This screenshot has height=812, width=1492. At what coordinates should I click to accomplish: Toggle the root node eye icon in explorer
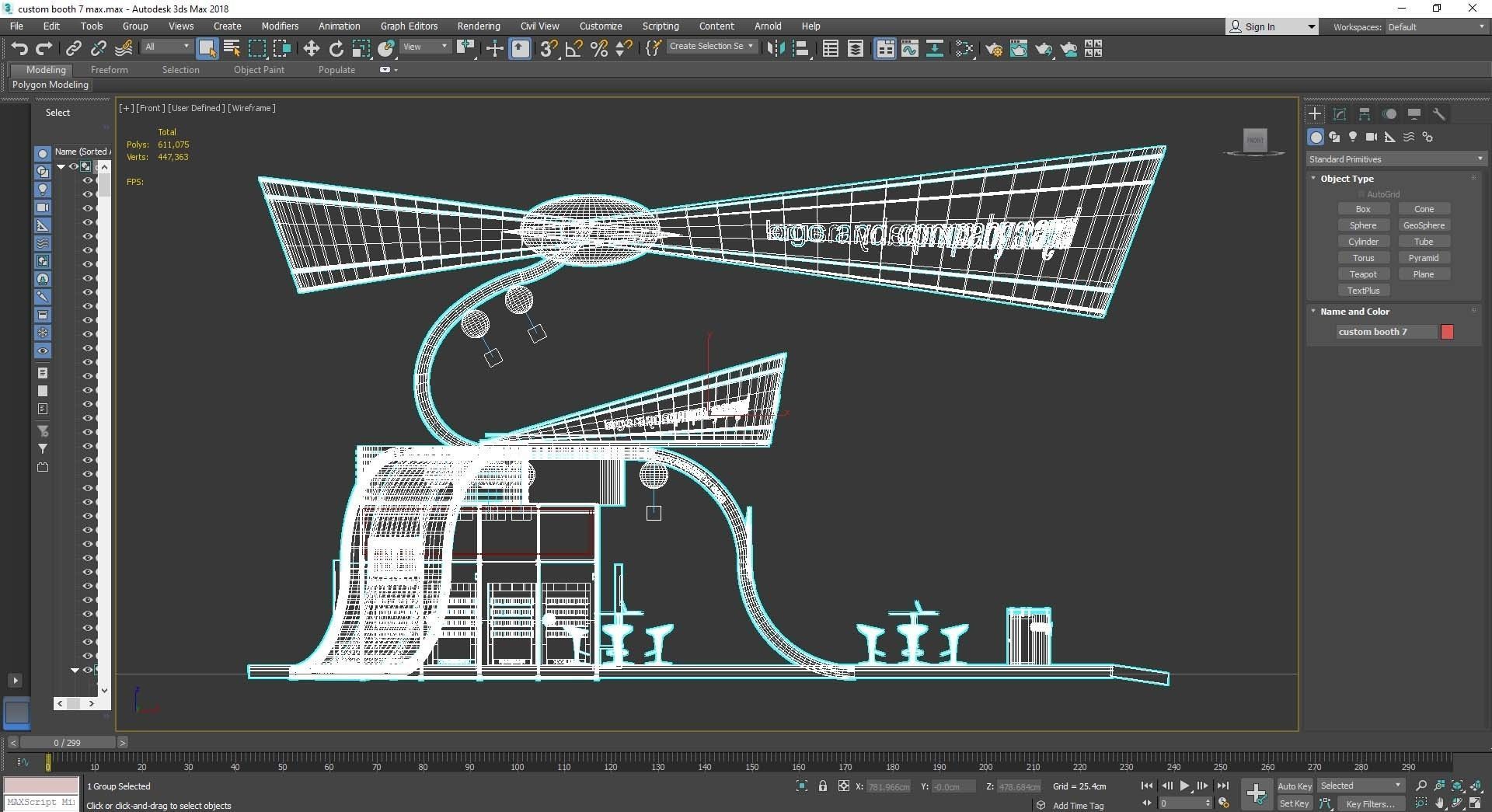coord(73,166)
